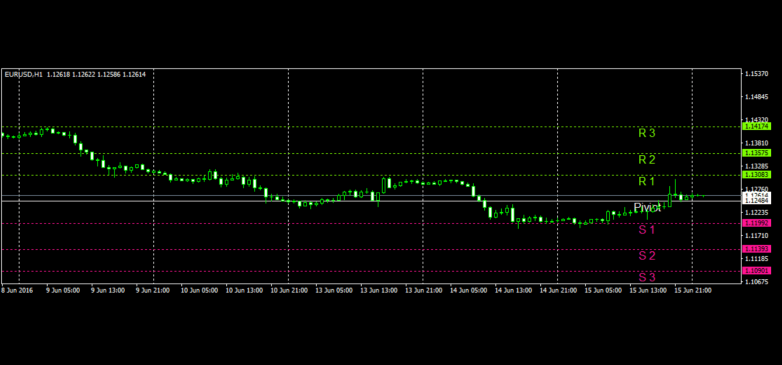
Task: Select the R 2 resistance label
Action: (647, 160)
